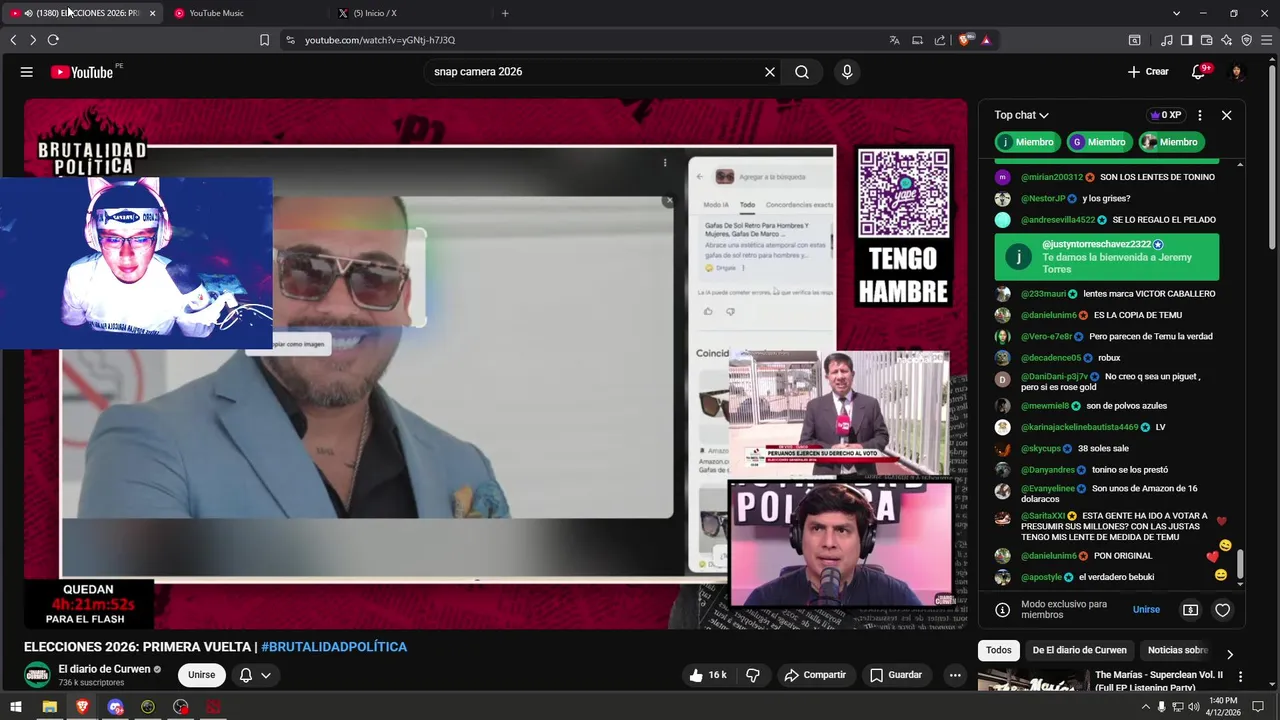Open the browser main menu icon
The width and height of the screenshot is (1280, 720).
point(1266,40)
